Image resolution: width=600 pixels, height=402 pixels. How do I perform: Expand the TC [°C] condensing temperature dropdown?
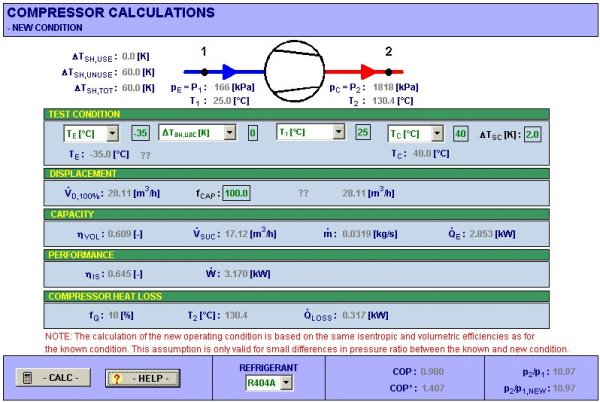point(414,133)
